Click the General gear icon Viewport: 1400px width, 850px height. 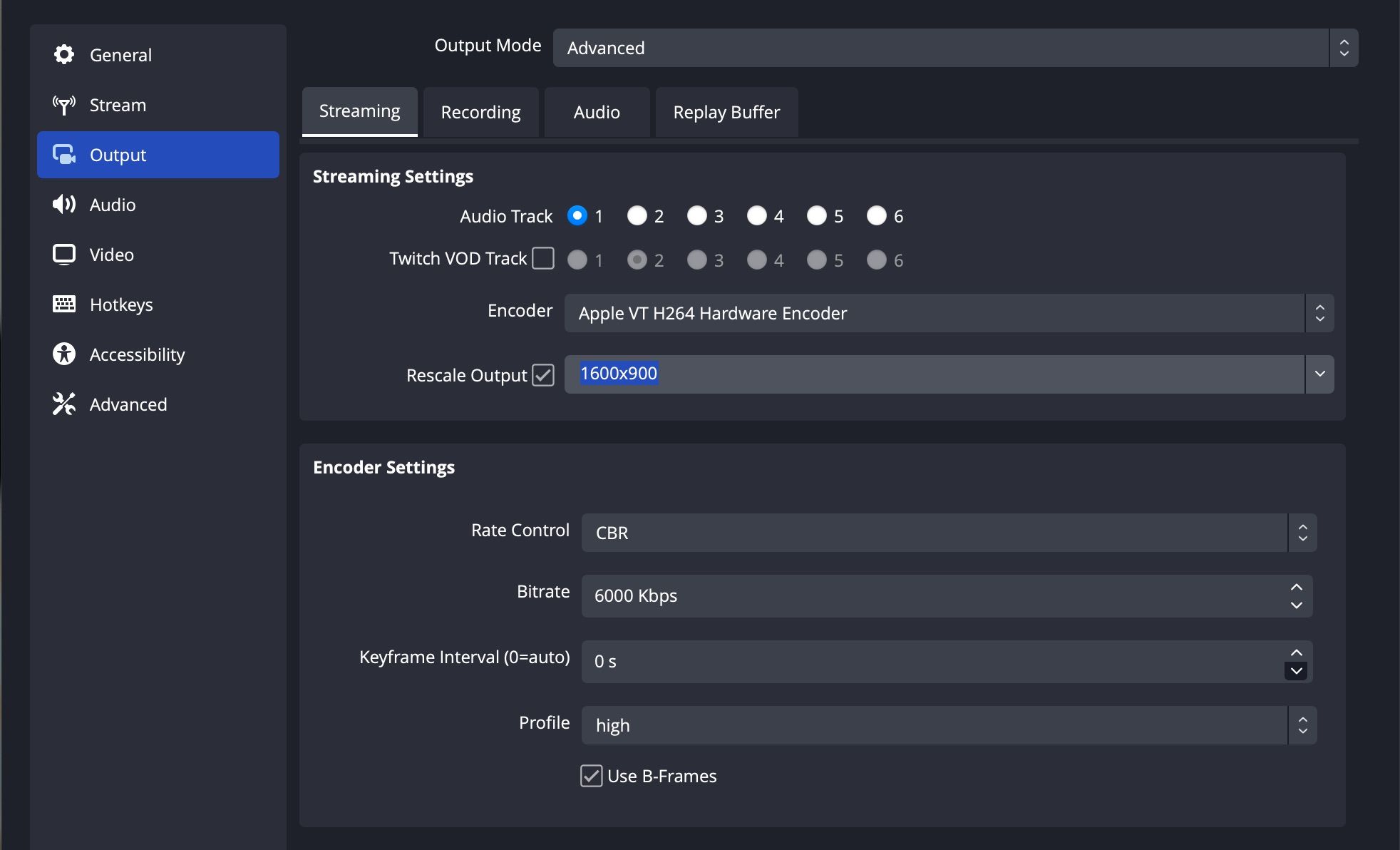[64, 55]
